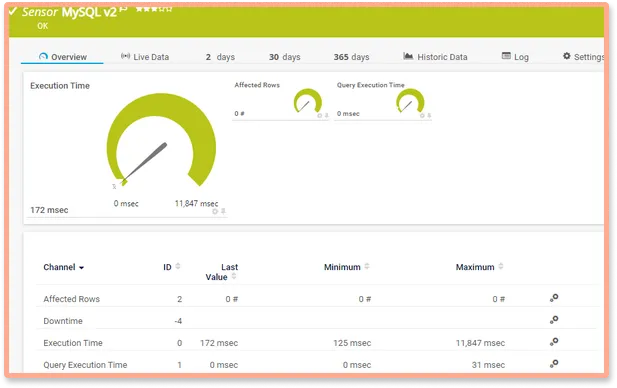Open the Settings tab
Screen dimensions: 617x388
point(583,57)
